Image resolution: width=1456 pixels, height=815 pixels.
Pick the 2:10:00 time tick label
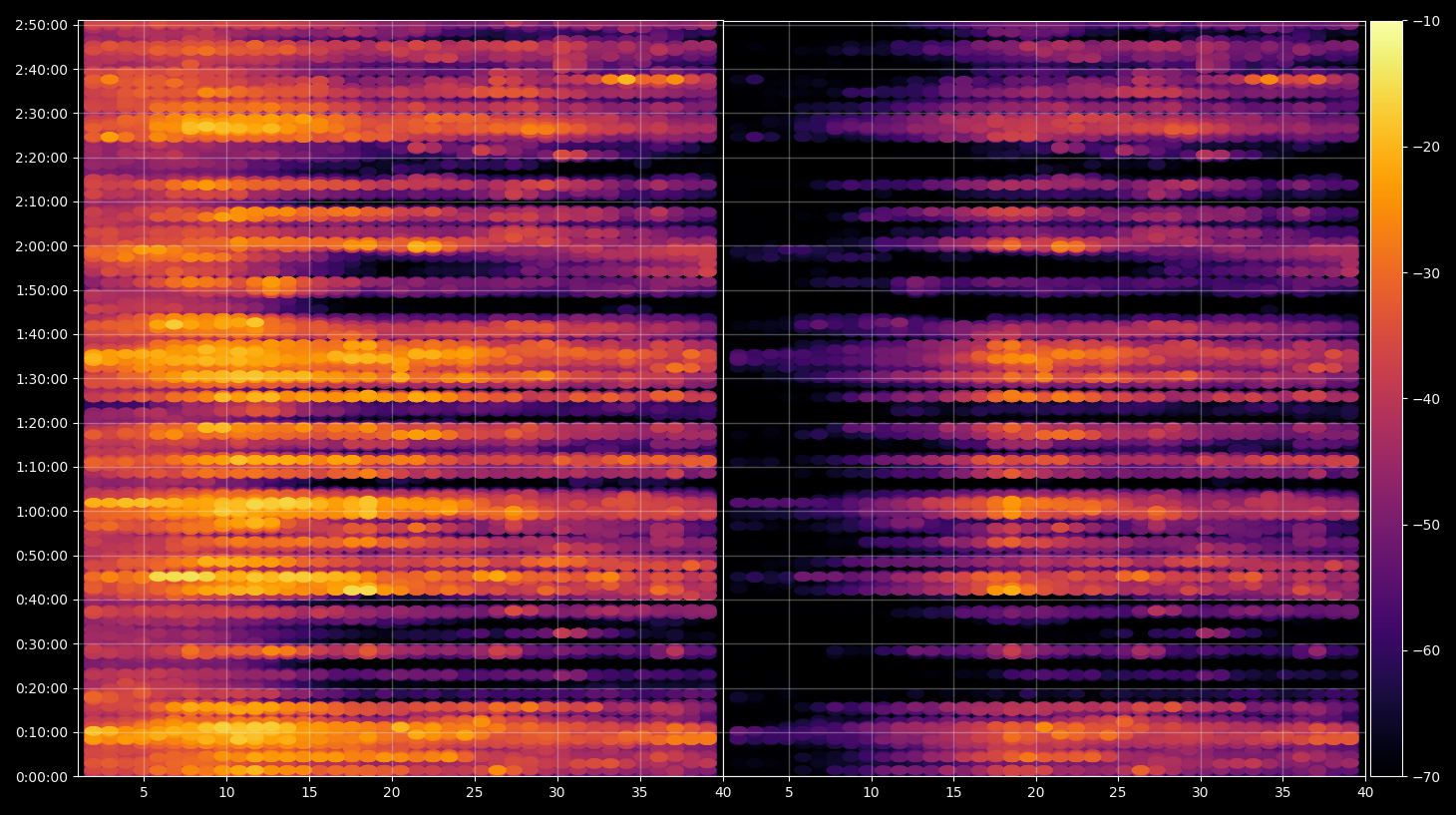pos(41,202)
